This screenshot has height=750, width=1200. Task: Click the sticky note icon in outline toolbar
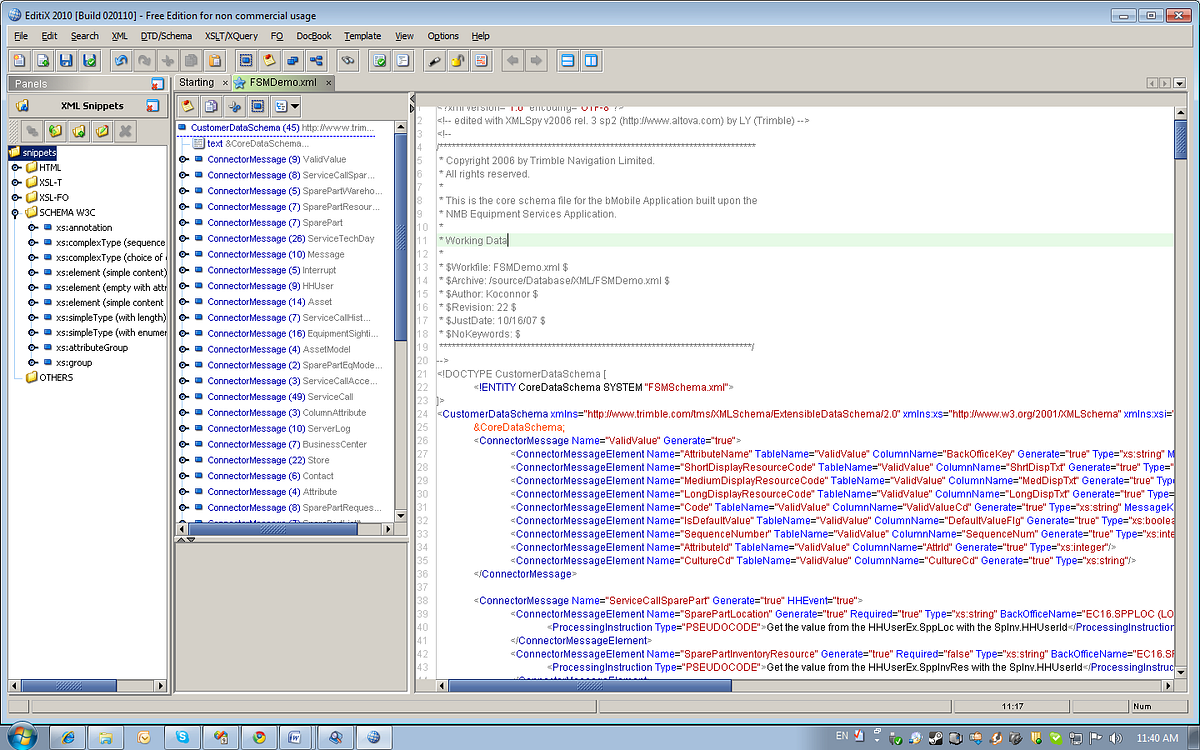tap(187, 106)
